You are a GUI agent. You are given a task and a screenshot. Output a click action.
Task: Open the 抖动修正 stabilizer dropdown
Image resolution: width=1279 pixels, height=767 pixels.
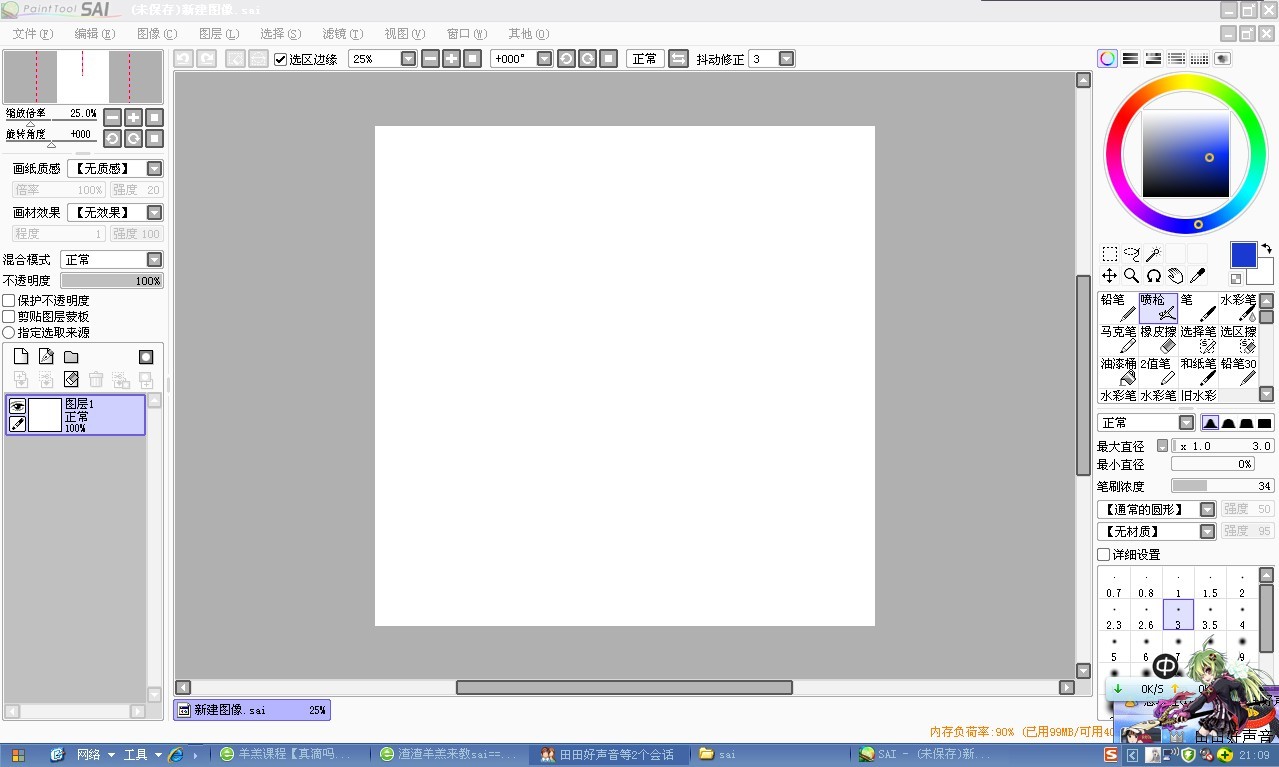click(786, 59)
